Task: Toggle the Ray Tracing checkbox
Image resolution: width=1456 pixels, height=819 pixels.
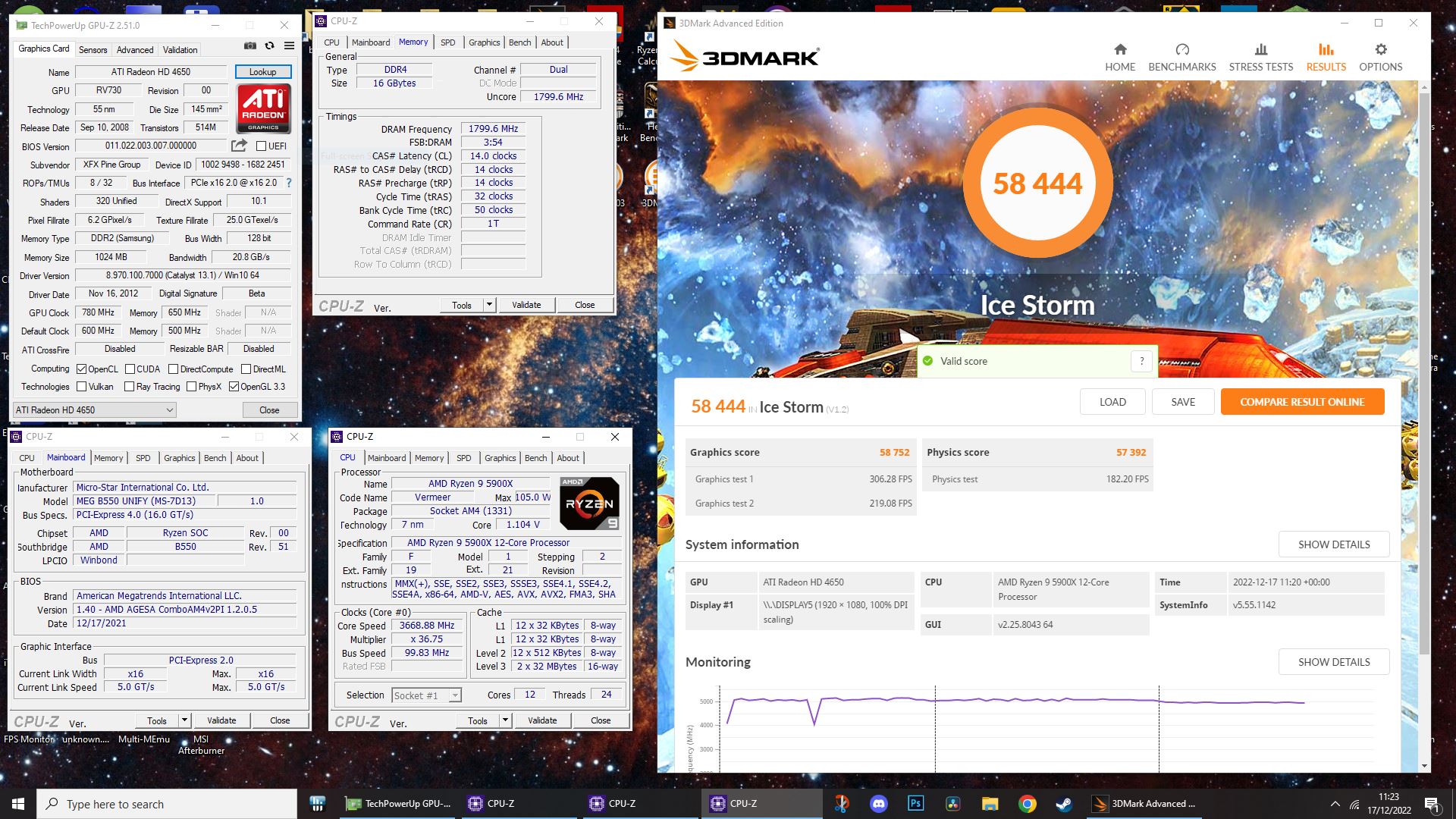Action: coord(130,387)
